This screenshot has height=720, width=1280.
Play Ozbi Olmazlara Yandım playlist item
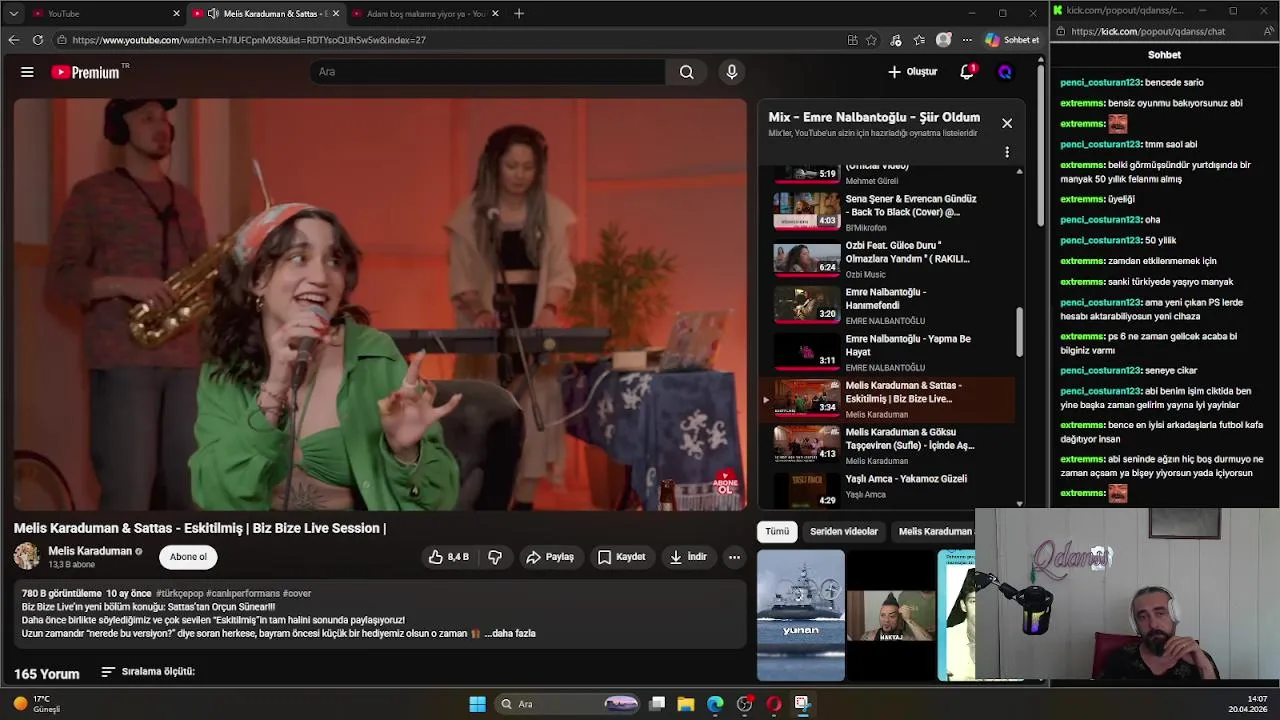coord(888,259)
